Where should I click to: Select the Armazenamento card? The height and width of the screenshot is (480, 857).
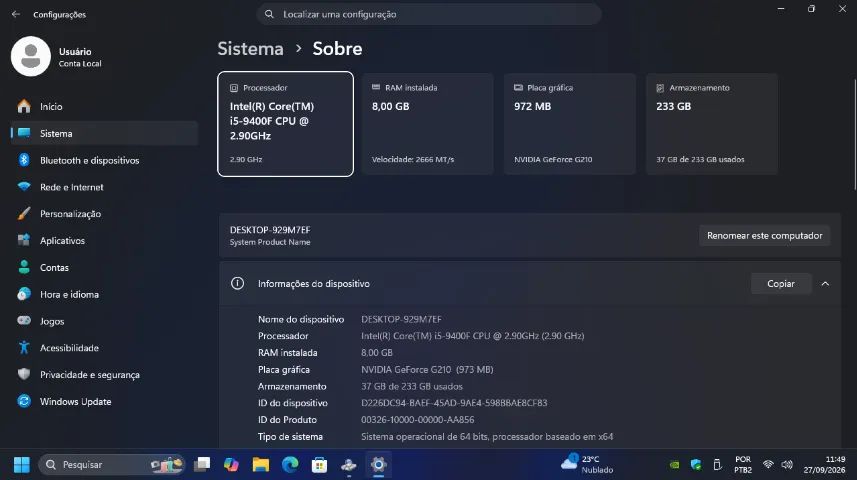[712, 124]
